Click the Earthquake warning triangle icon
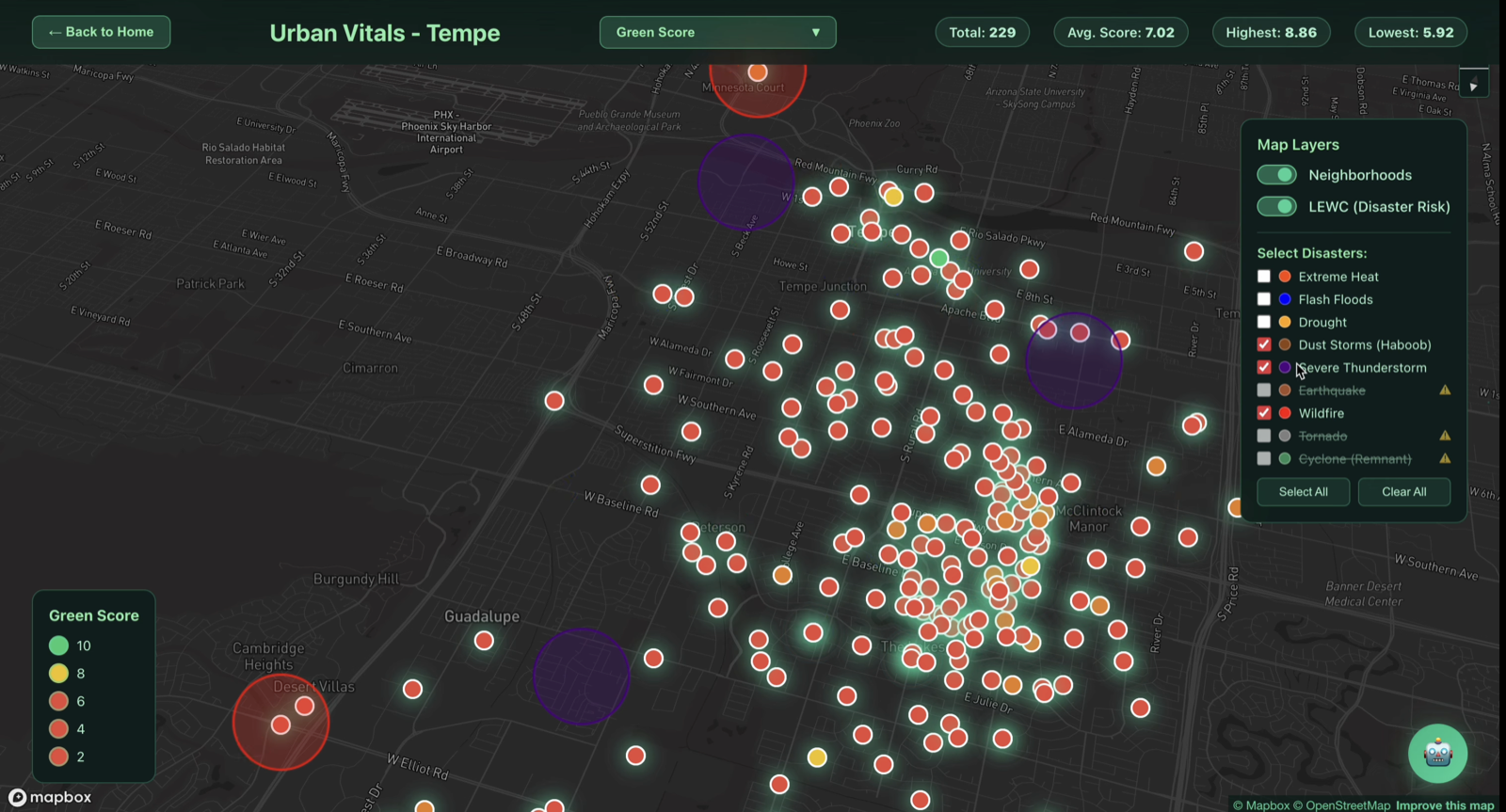 [x=1444, y=390]
